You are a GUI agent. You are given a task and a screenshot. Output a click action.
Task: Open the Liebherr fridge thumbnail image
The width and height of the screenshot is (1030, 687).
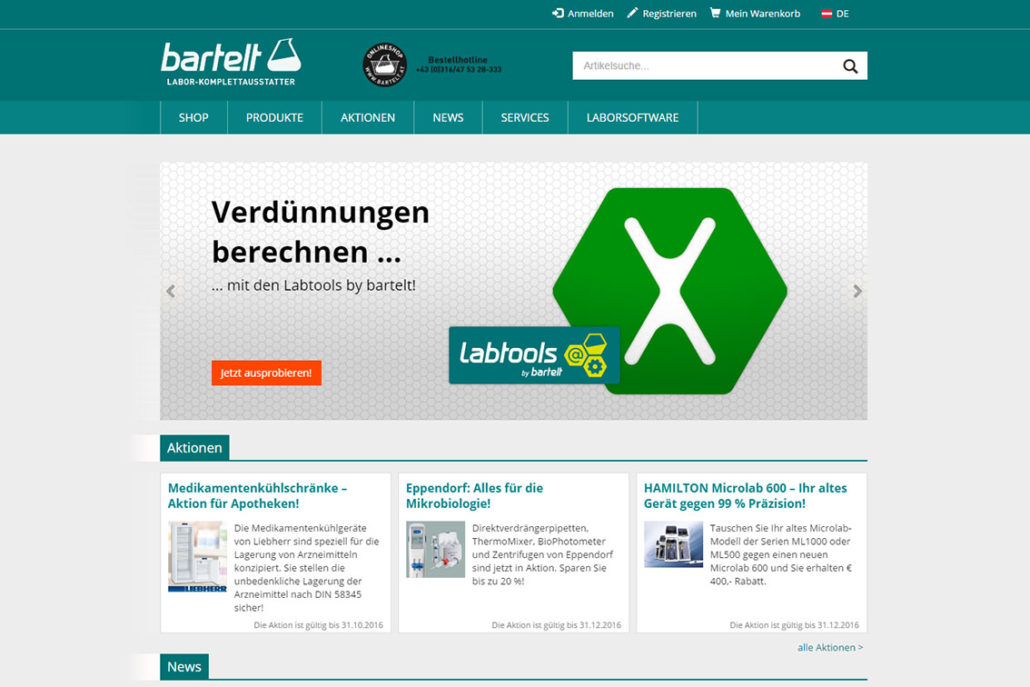197,555
